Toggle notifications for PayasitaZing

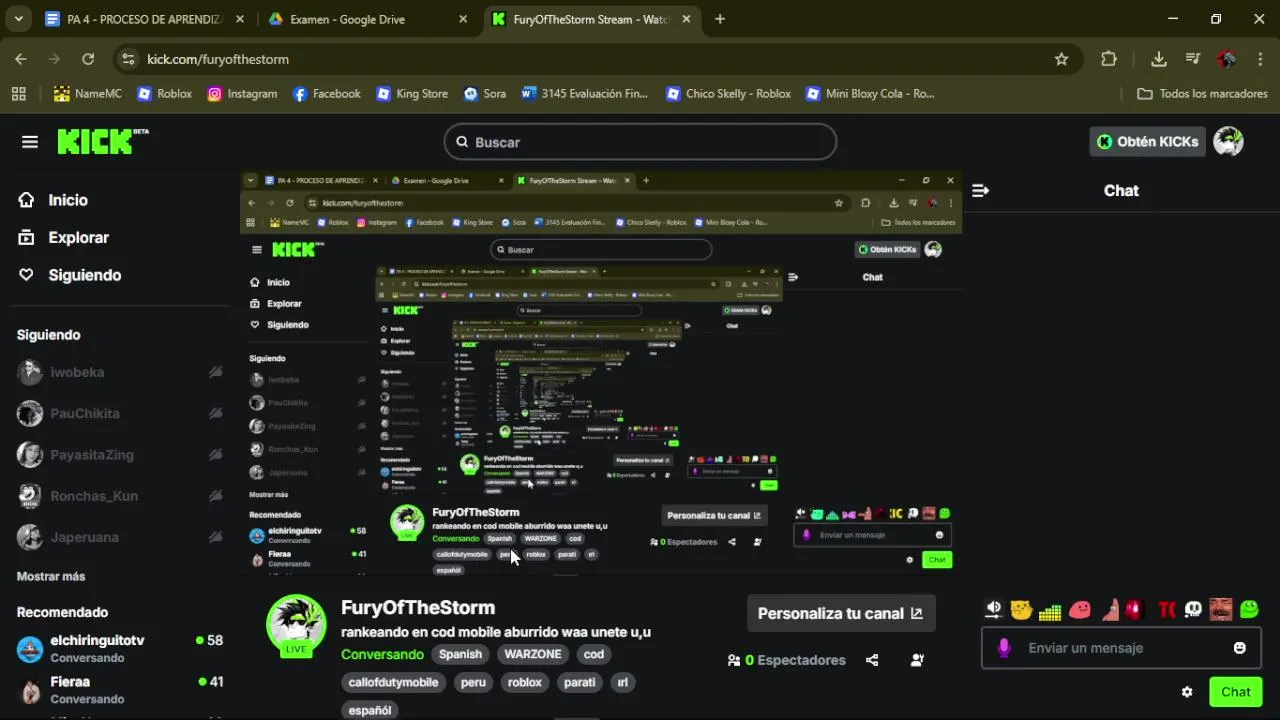[215, 454]
